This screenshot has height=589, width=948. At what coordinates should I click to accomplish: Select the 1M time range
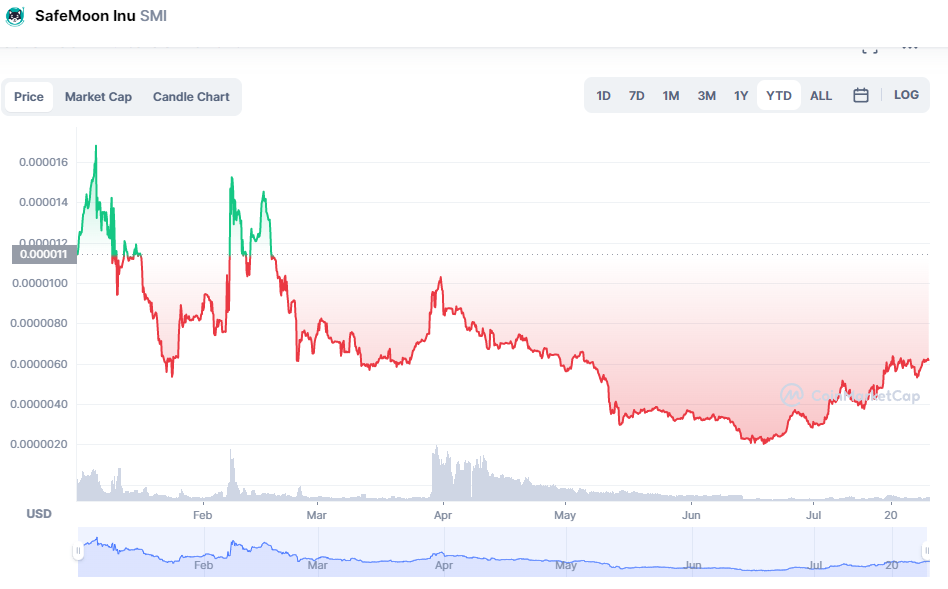670,96
